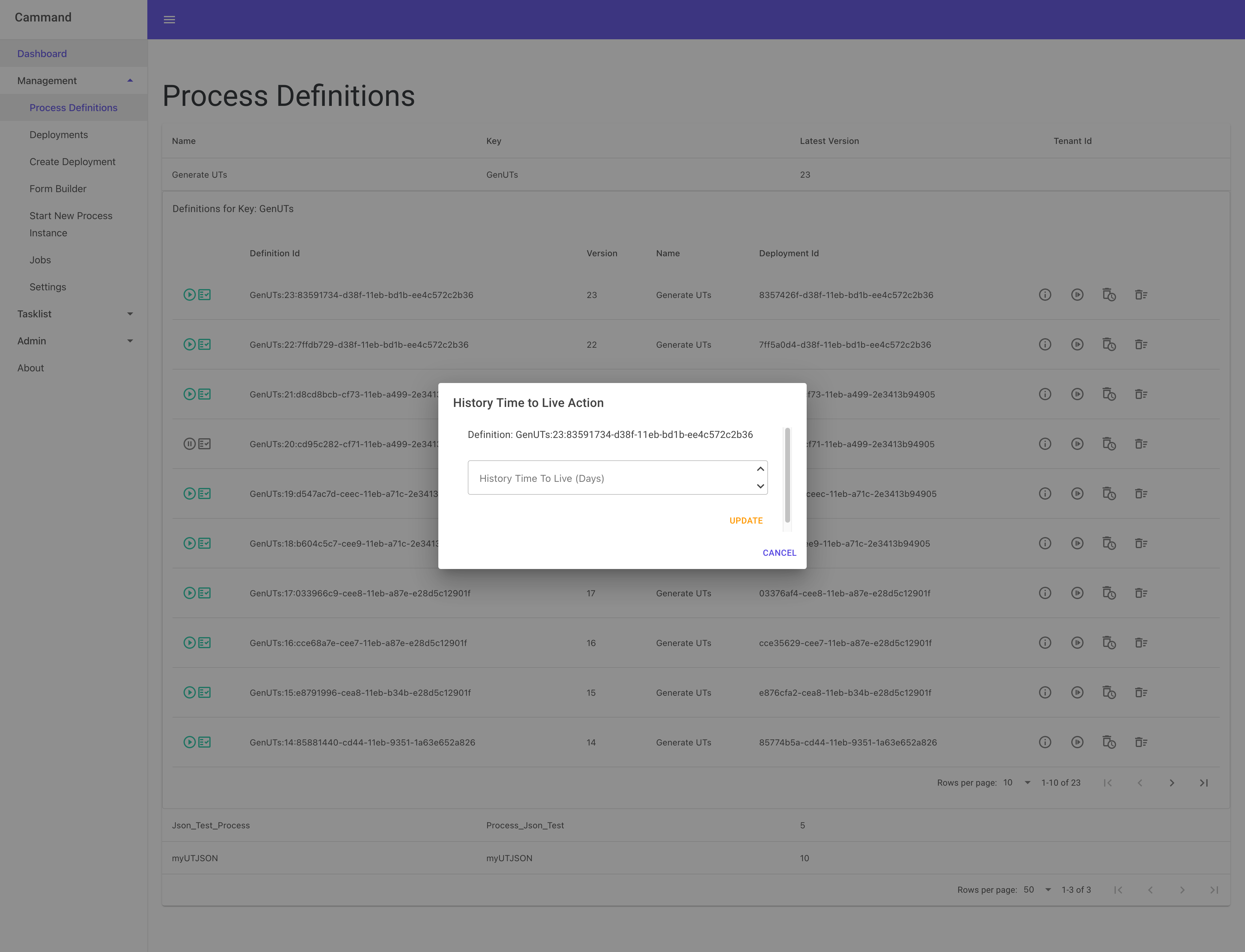Click the delete list icon for GenUTs version 17
The width and height of the screenshot is (1245, 952).
(x=1141, y=593)
